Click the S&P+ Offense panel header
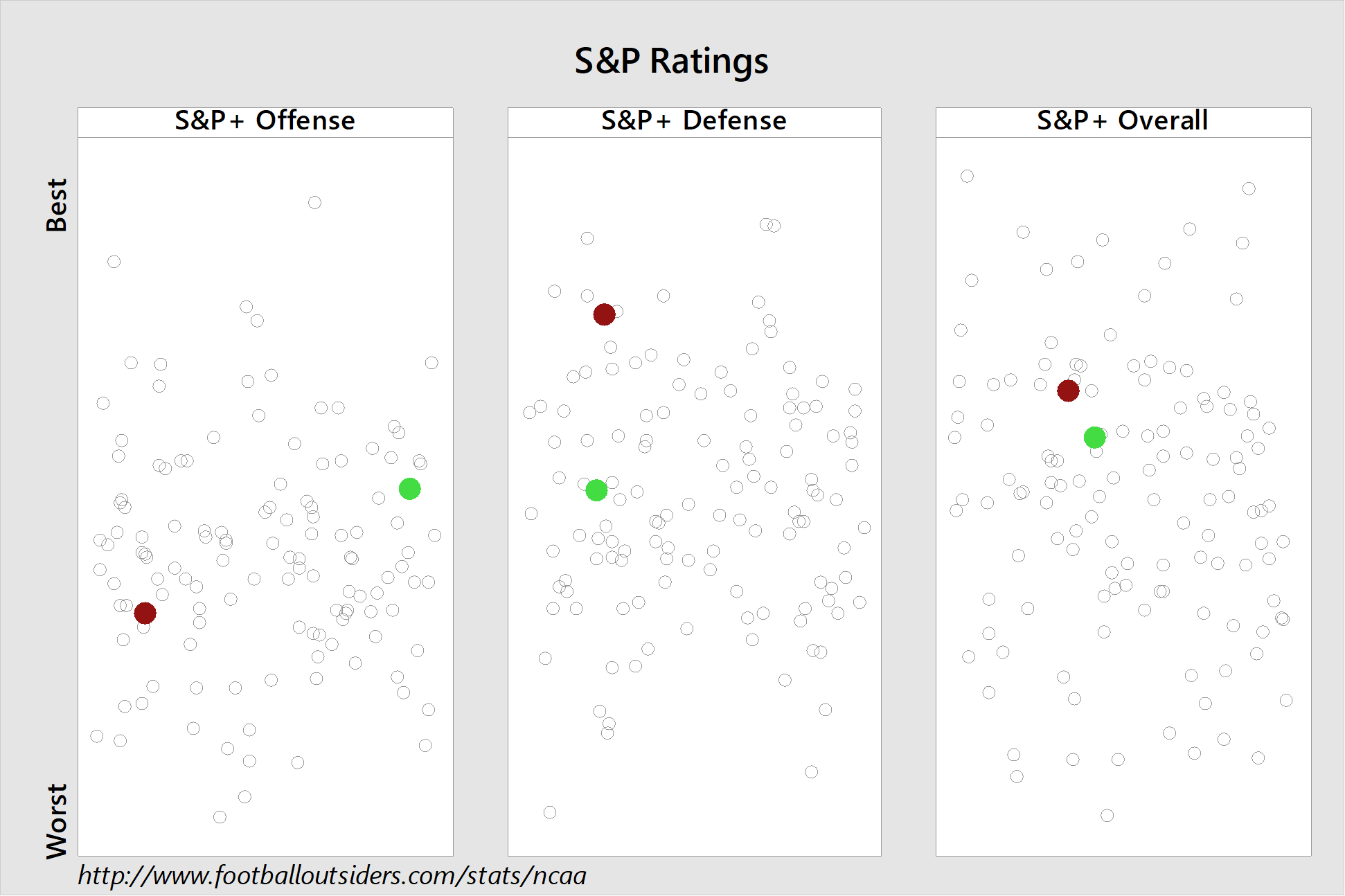This screenshot has width=1345, height=896. click(265, 122)
